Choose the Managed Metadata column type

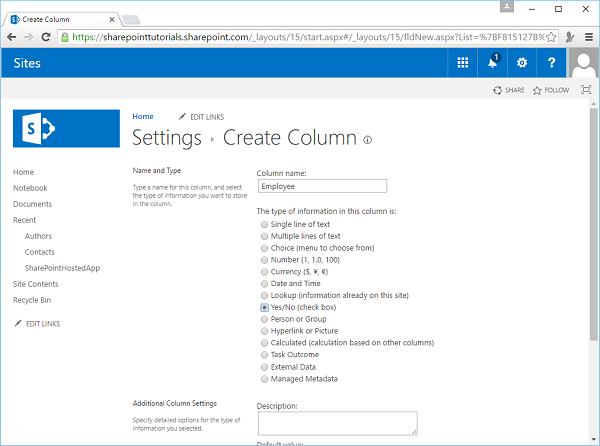(x=264, y=379)
